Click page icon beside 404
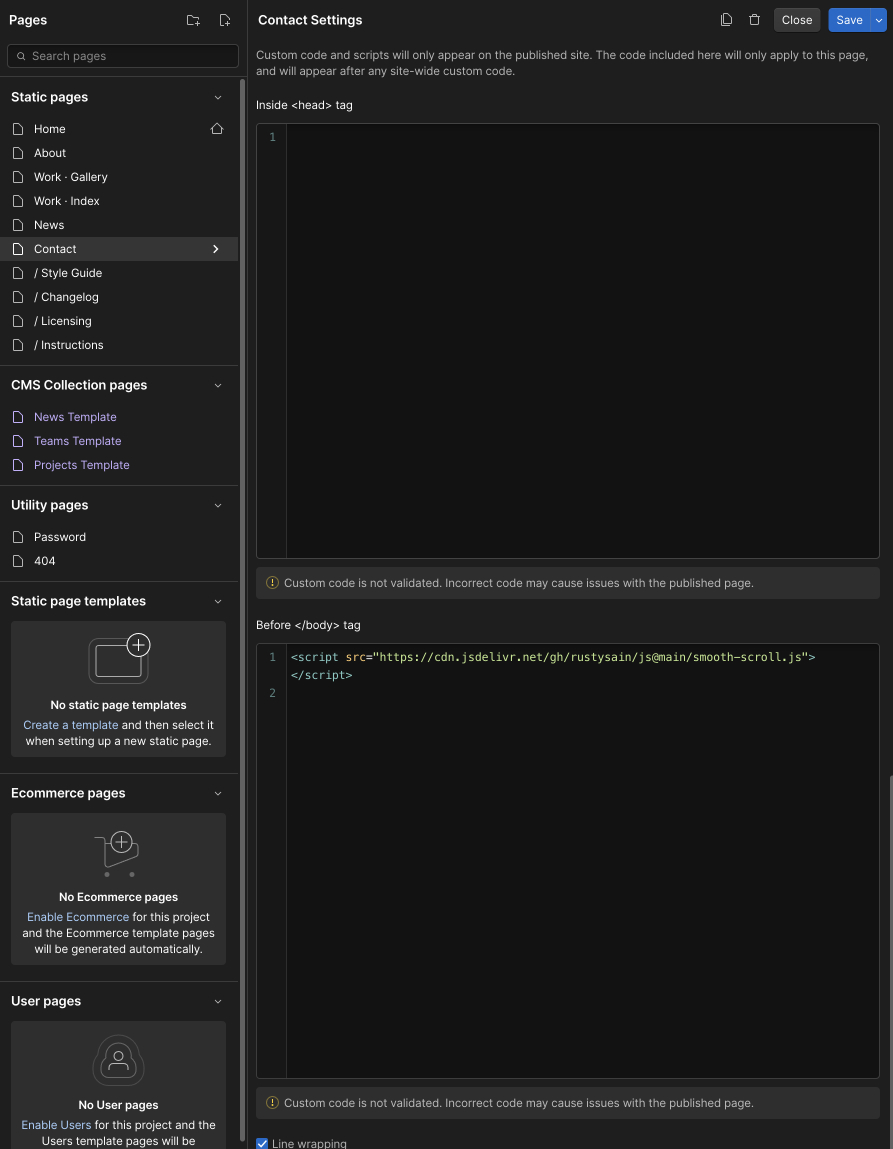 tap(18, 561)
